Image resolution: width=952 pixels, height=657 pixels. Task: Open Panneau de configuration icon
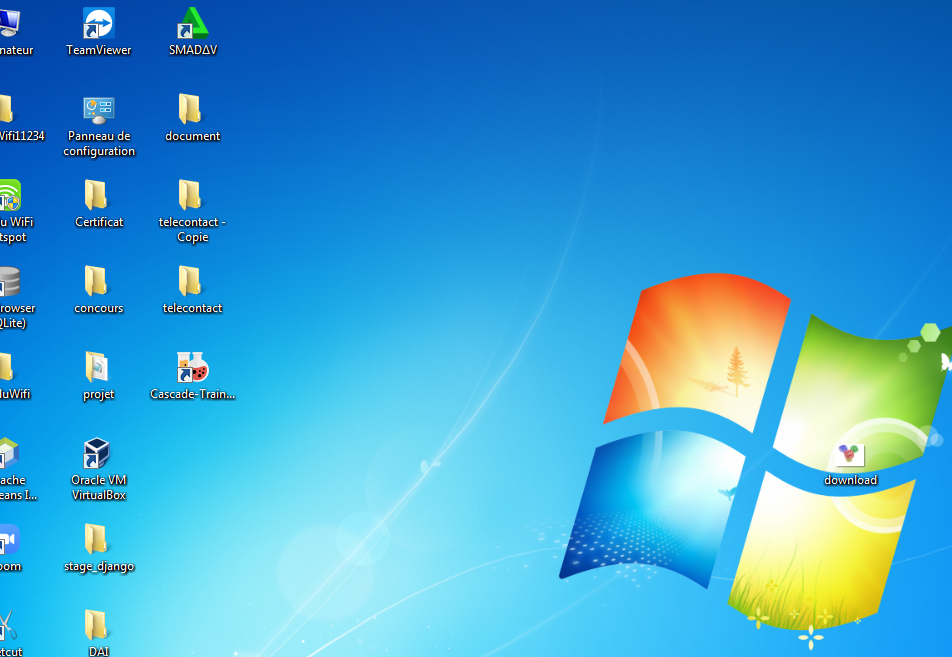pos(98,110)
